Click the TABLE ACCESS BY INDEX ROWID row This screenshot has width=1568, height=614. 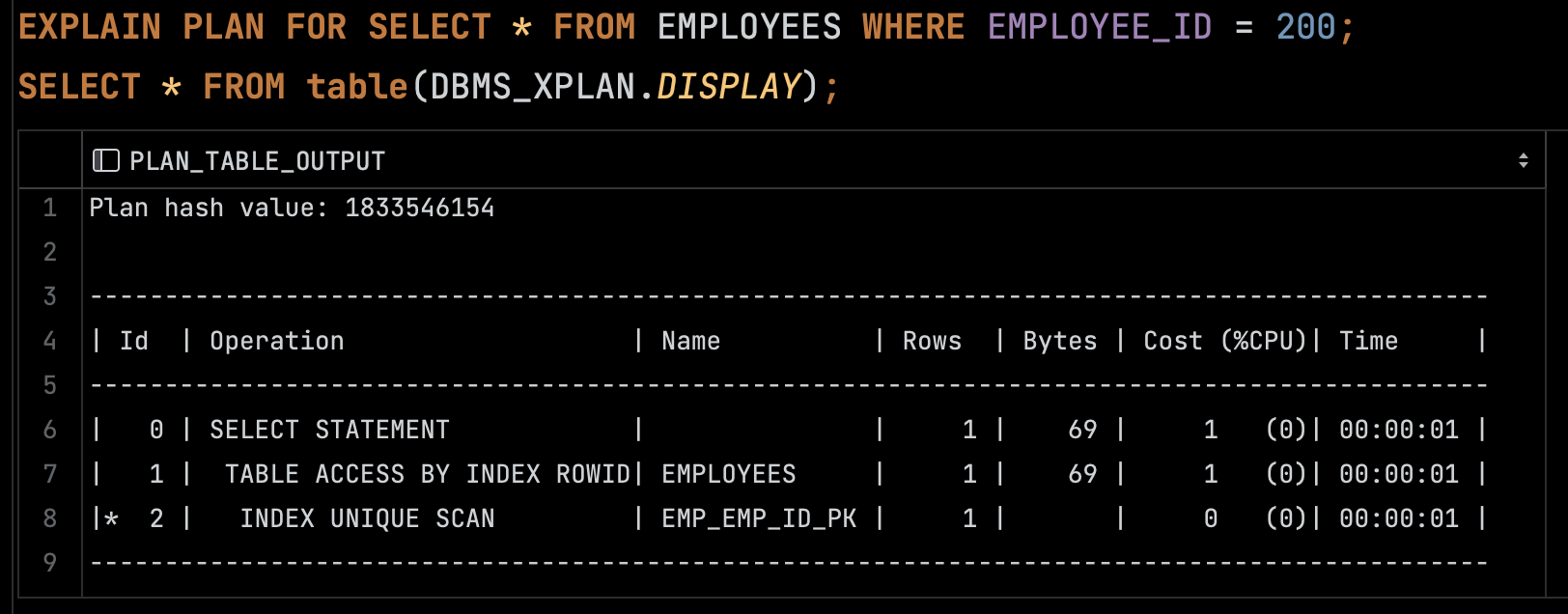coord(813,474)
